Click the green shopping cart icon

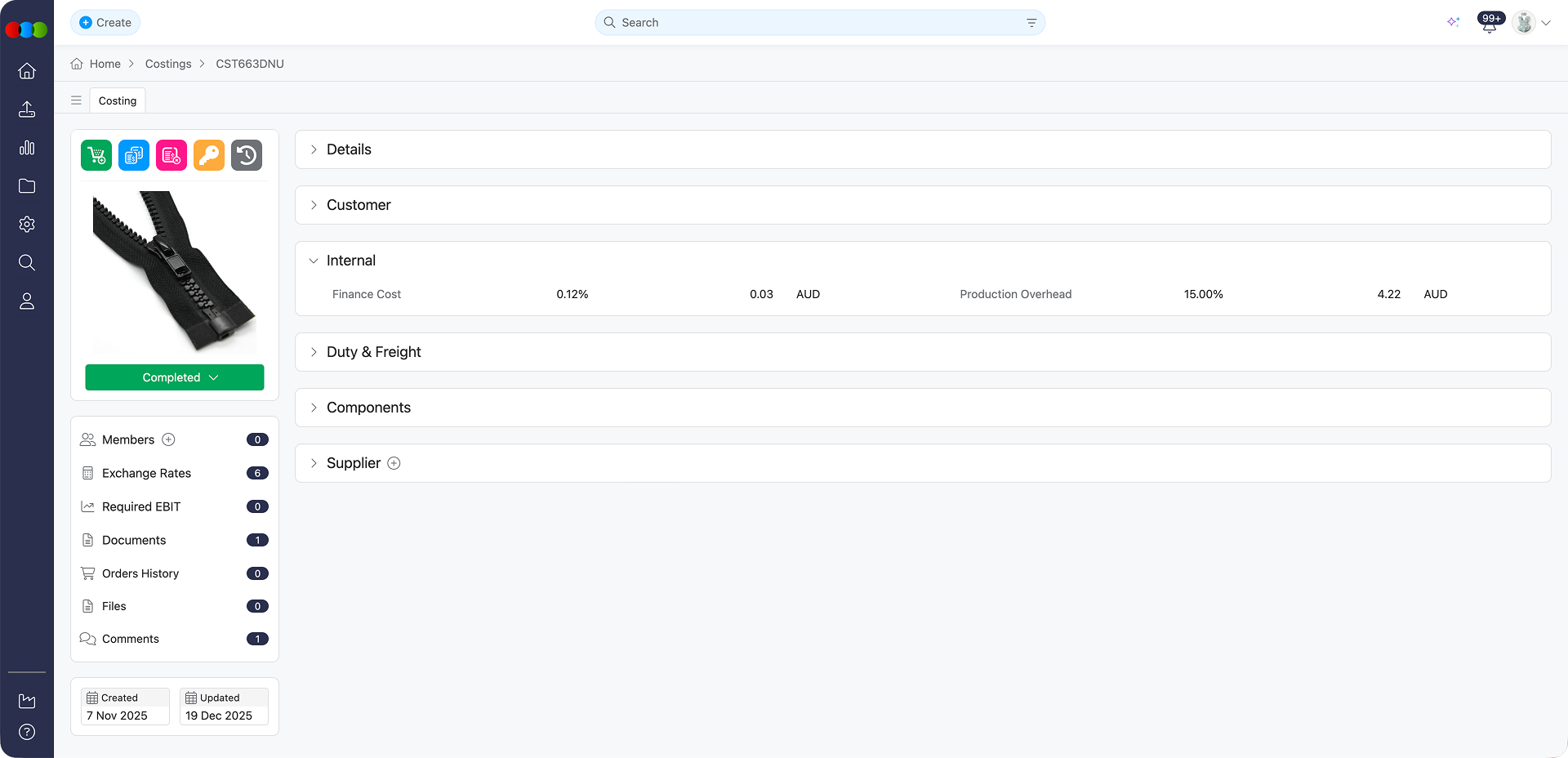96,155
